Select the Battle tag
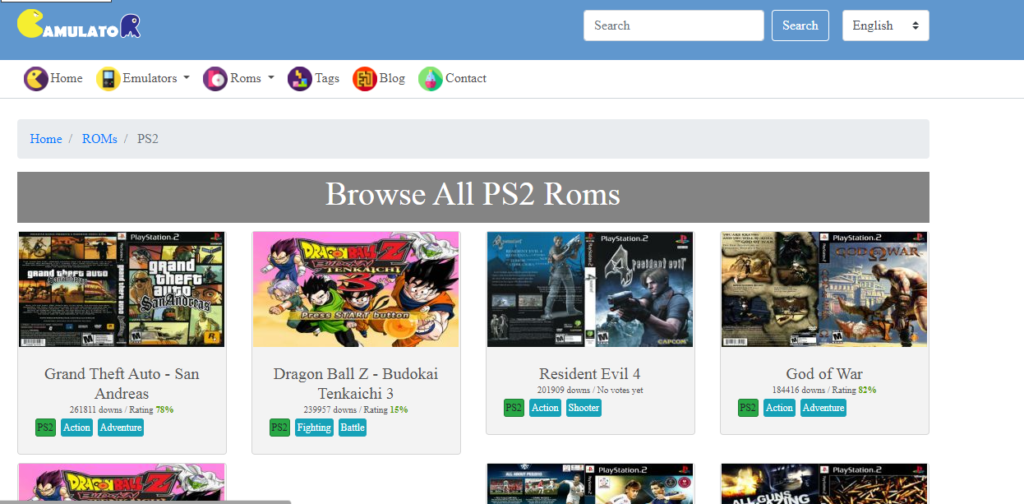Viewport: 1024px width, 504px height. point(353,428)
